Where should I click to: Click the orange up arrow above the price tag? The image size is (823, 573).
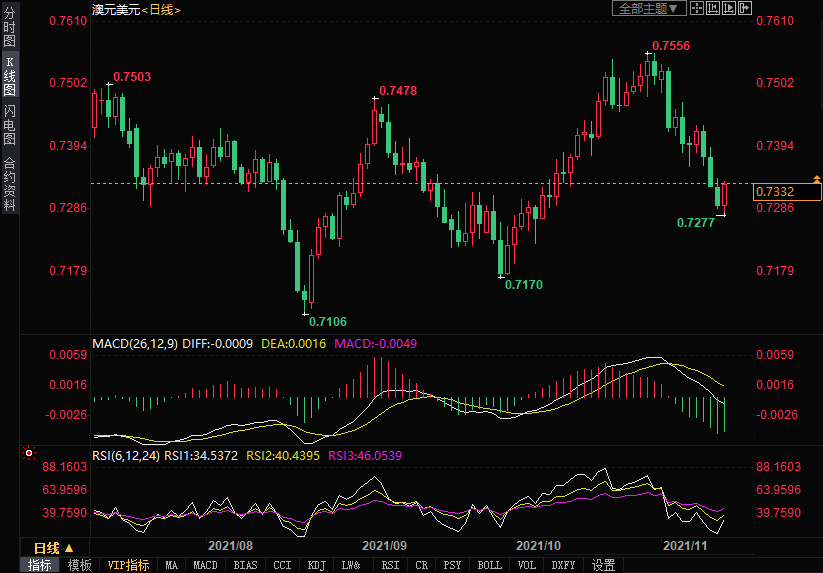click(x=817, y=177)
